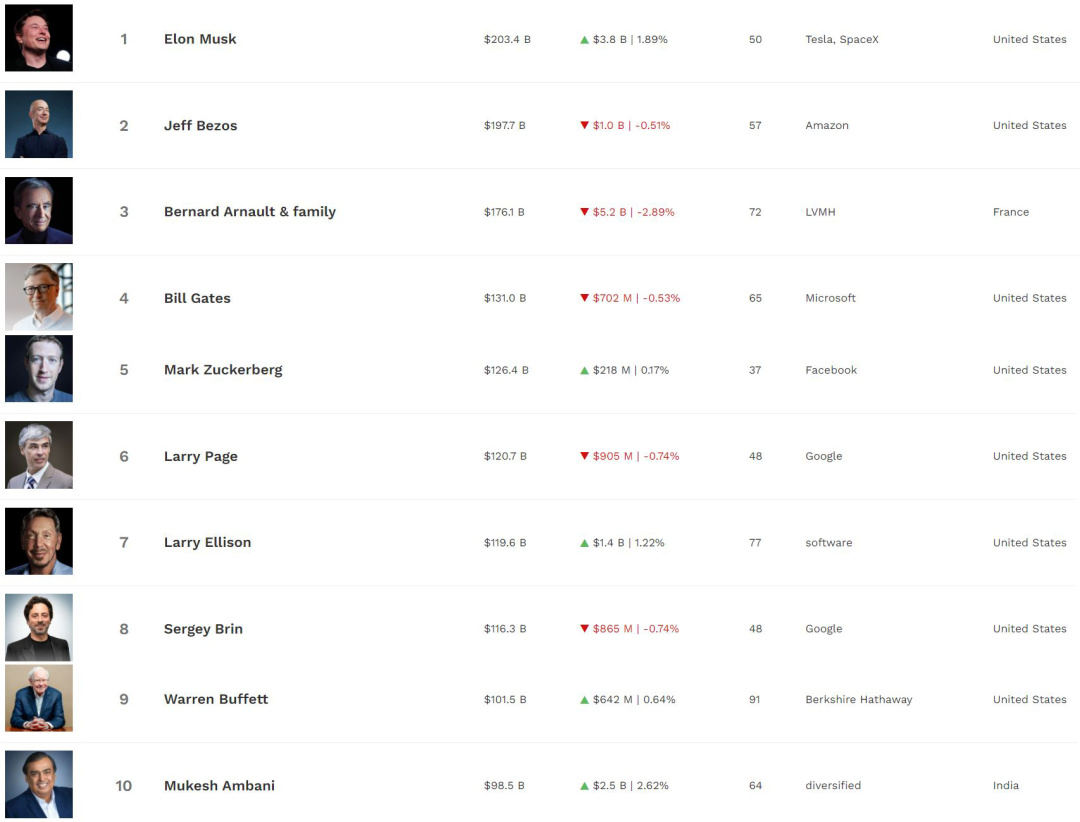Click the red down arrow next to Bill Gates's $702 M

click(x=584, y=298)
